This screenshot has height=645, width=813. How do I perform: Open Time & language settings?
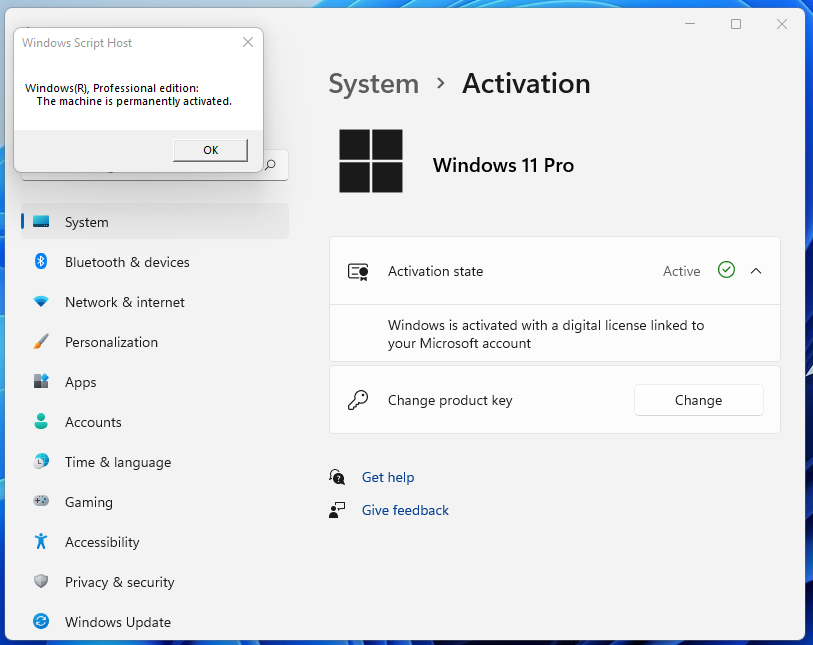point(155,461)
